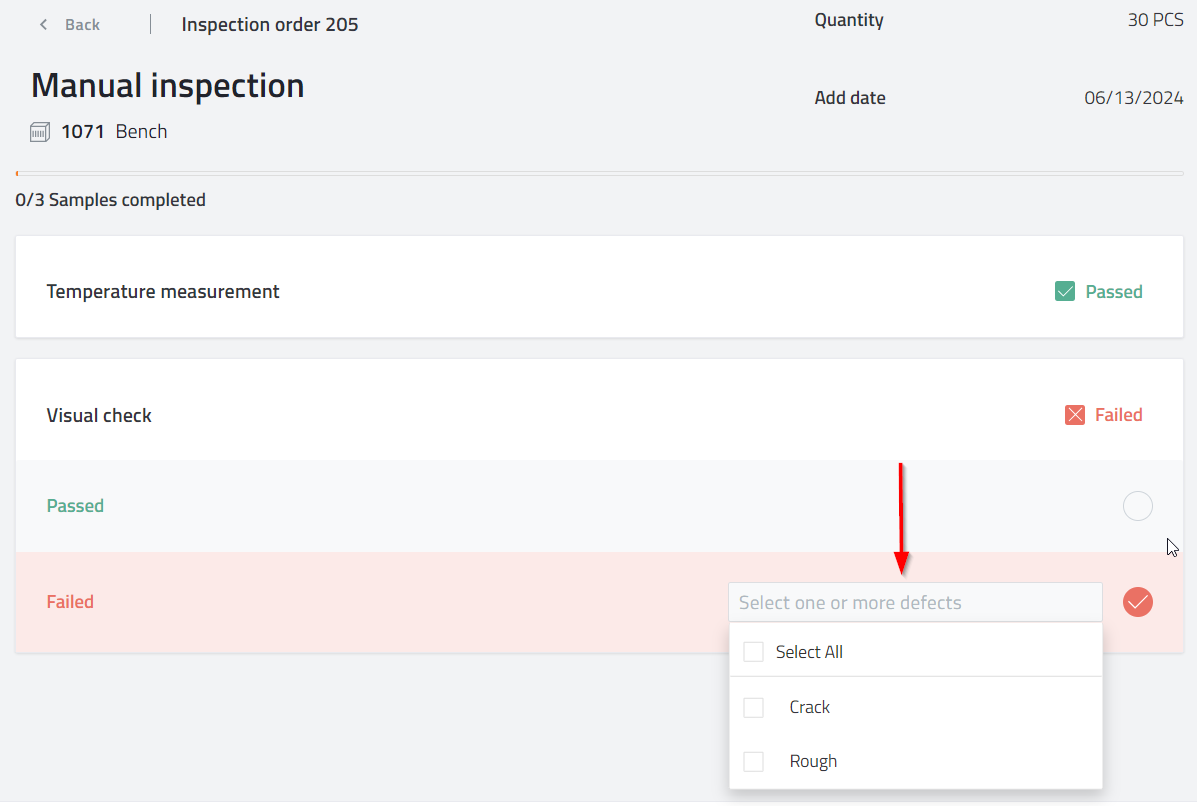Go back using the Back link
Image resolution: width=1197 pixels, height=806 pixels.
[82, 25]
